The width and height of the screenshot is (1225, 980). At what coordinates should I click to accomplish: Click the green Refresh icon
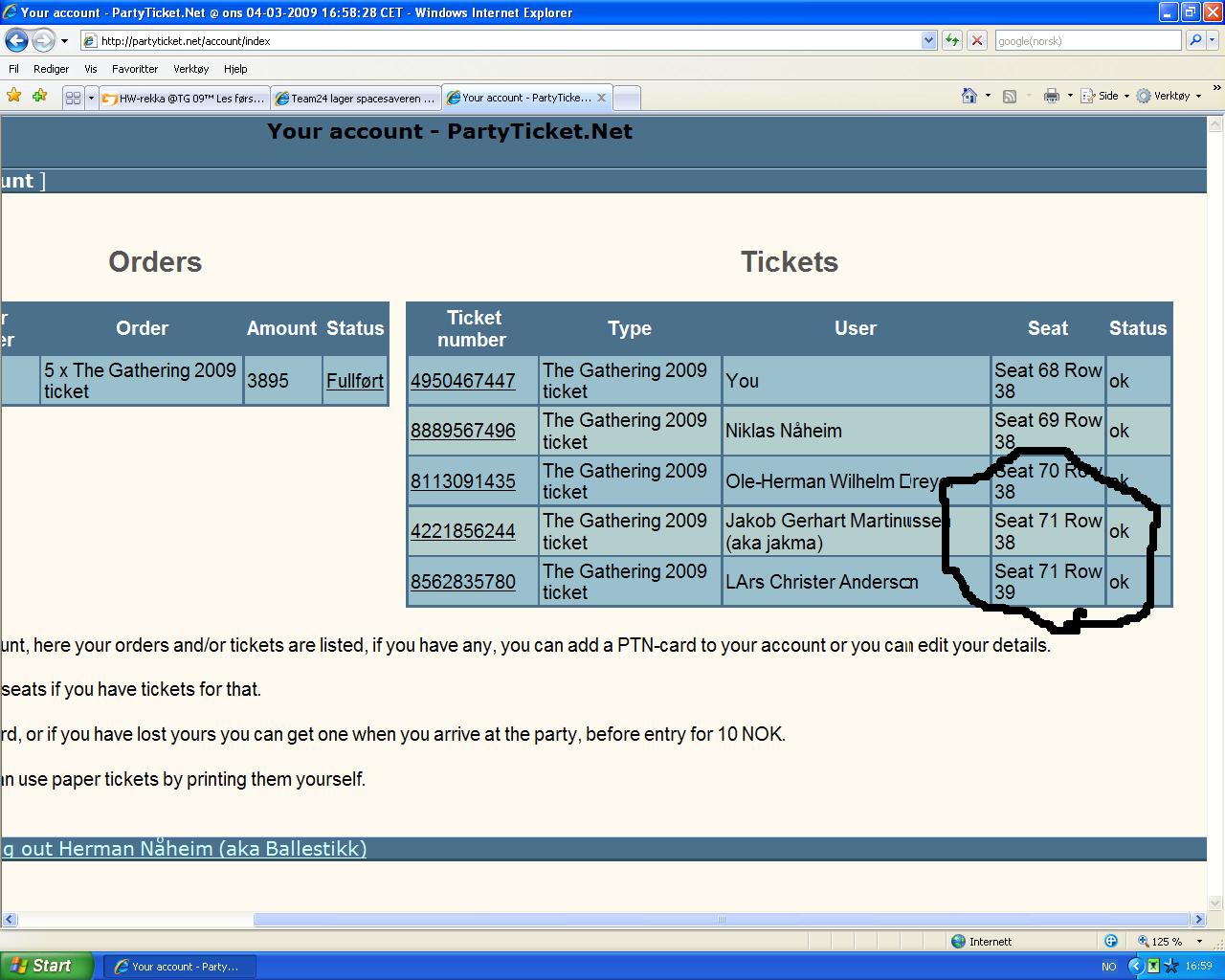click(x=952, y=41)
